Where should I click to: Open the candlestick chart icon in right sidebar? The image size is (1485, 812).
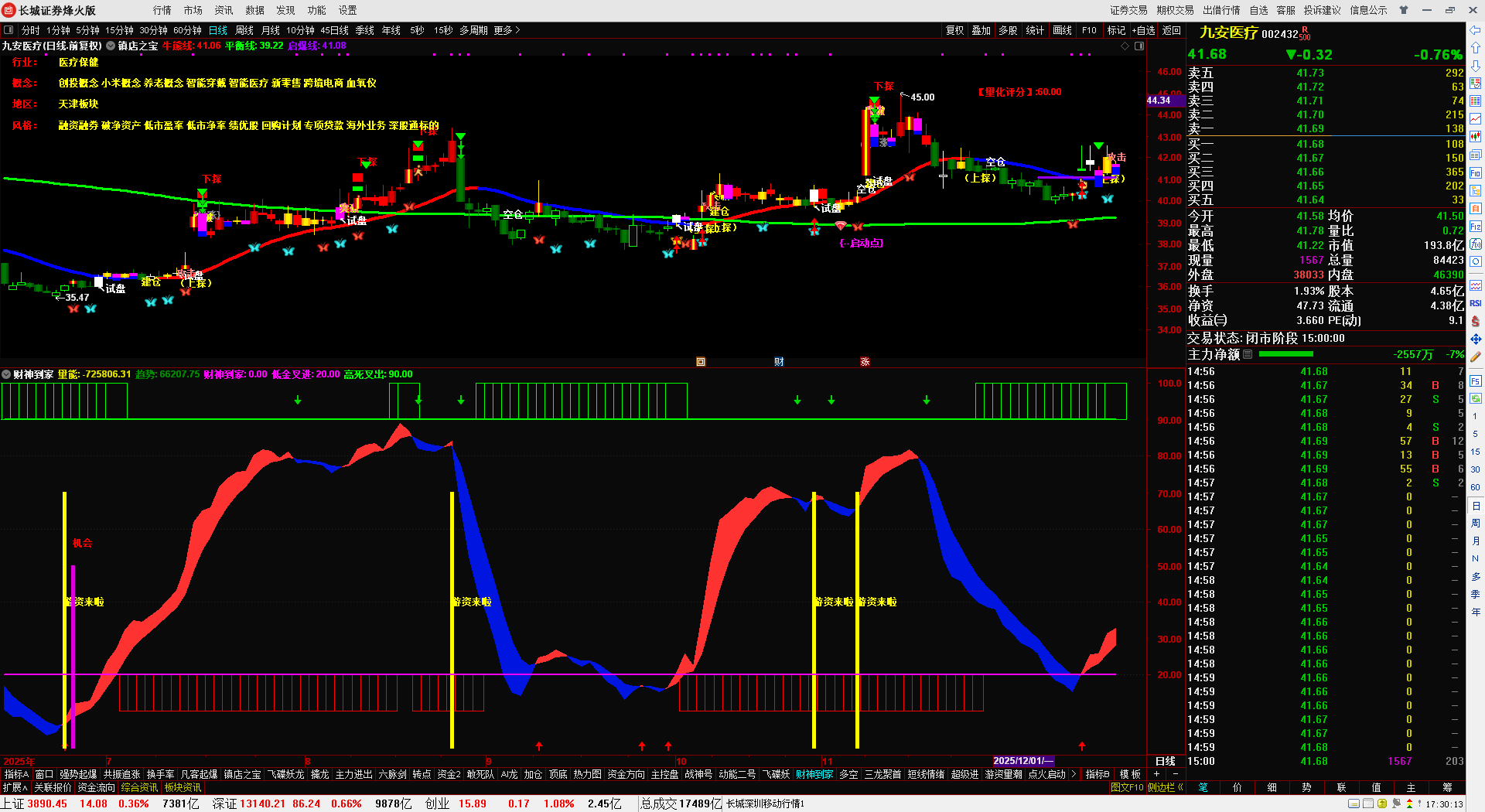pos(1476,137)
